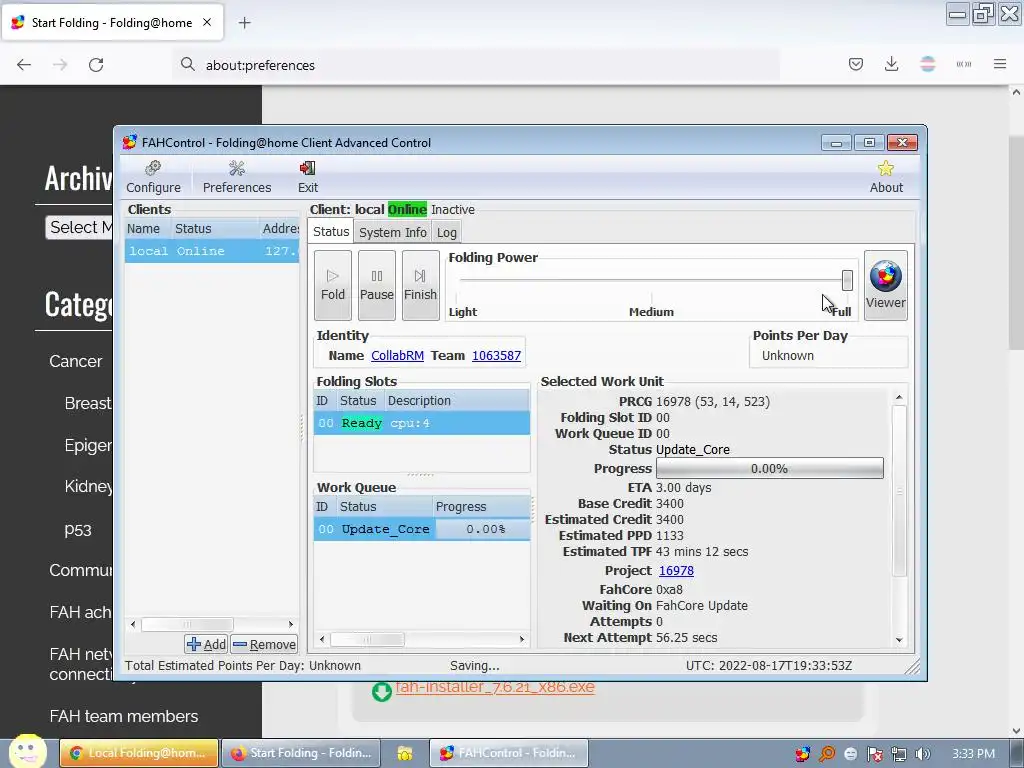Click the magnifier tray icon
Viewport: 1024px width, 768px height.
coord(827,754)
